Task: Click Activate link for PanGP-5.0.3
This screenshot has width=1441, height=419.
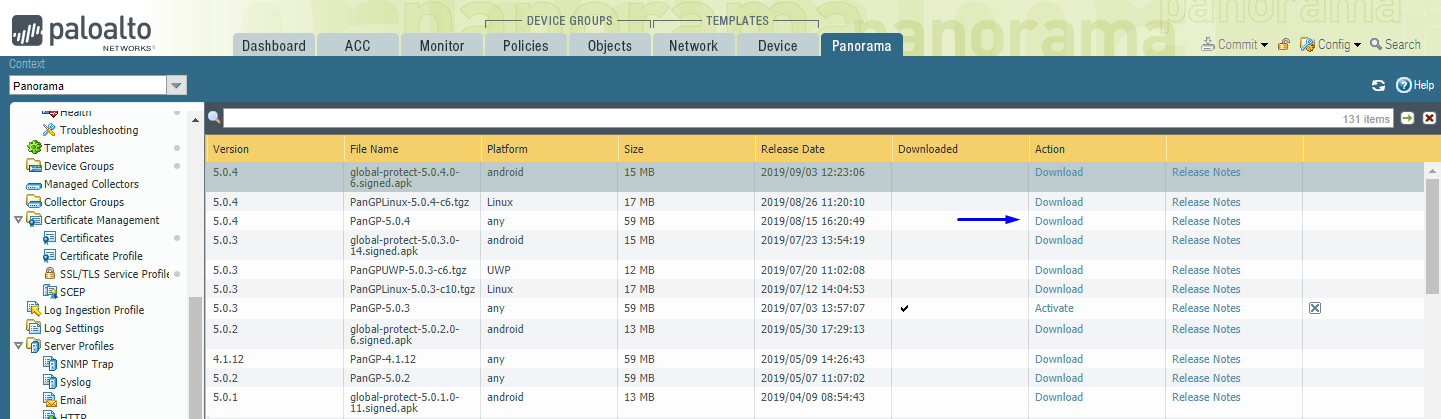Action: (1054, 308)
